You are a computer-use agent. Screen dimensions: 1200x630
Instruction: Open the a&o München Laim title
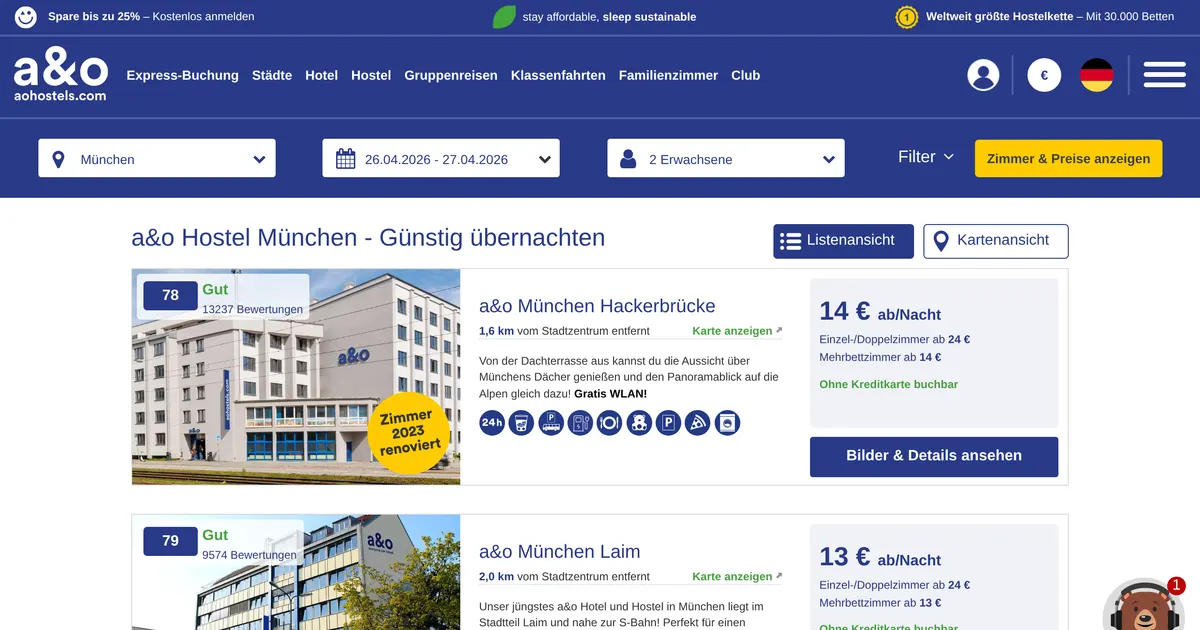(560, 552)
